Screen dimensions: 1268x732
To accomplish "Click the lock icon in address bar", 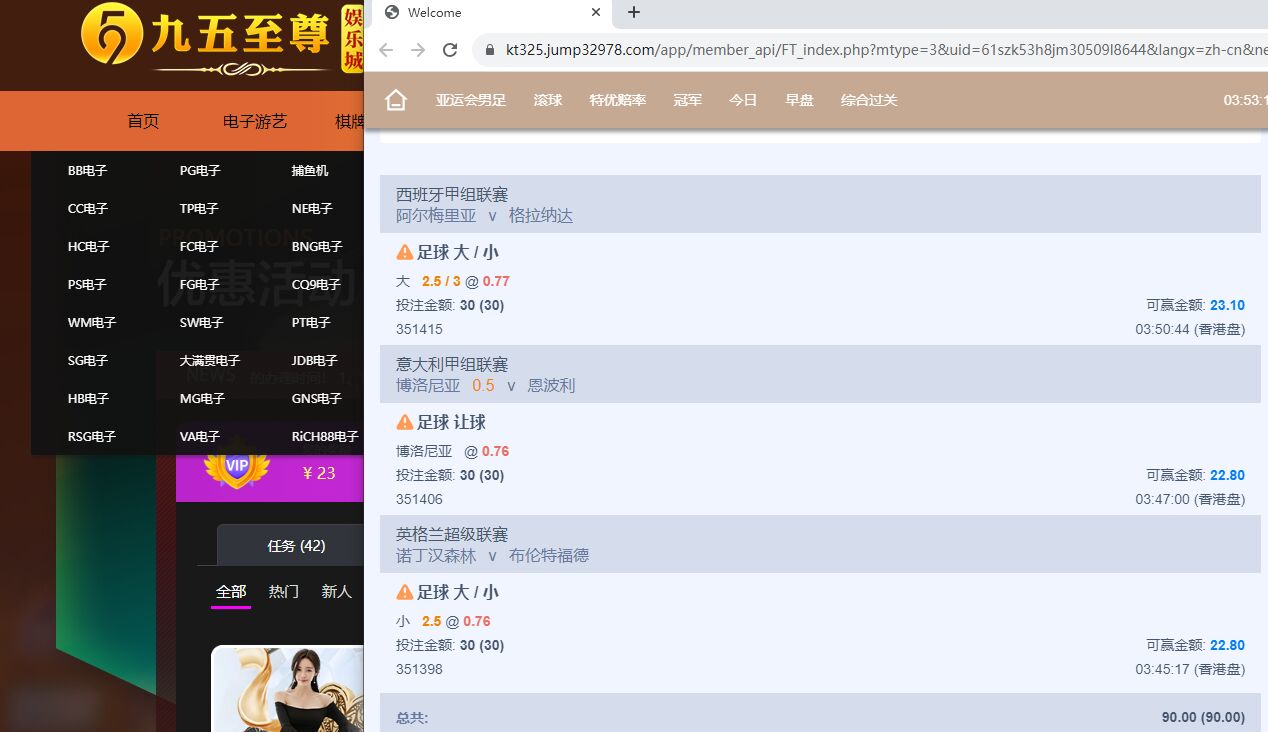I will click(x=489, y=50).
